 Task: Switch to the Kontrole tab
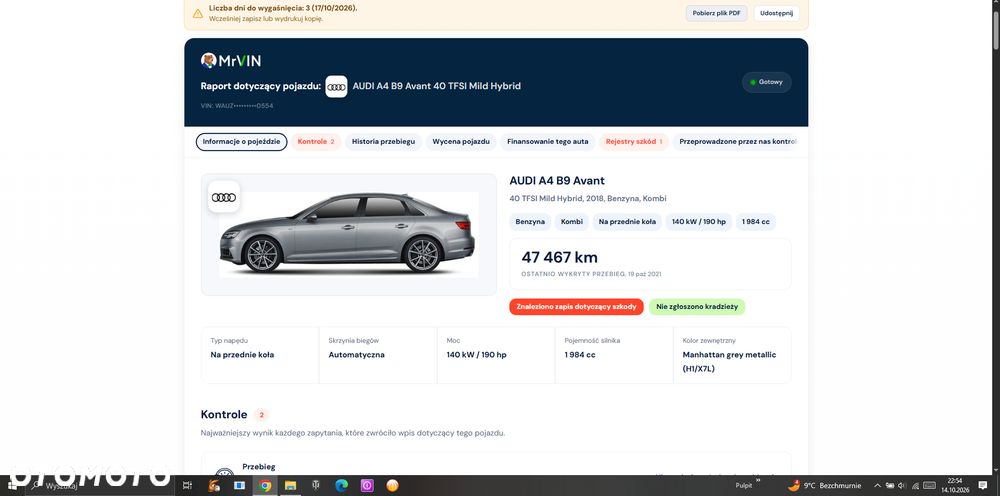(x=316, y=142)
